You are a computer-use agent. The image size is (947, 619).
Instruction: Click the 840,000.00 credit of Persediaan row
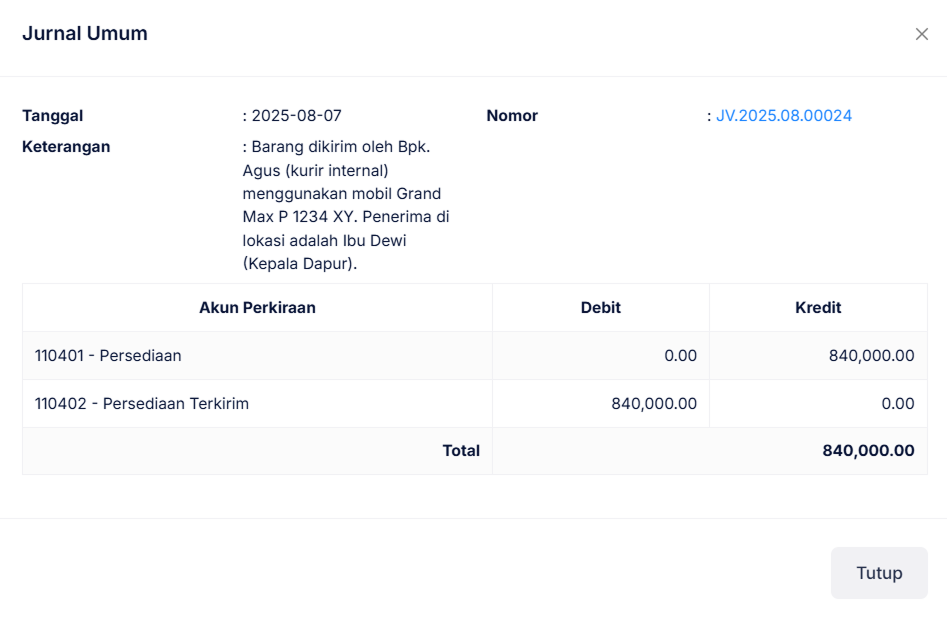(x=871, y=355)
